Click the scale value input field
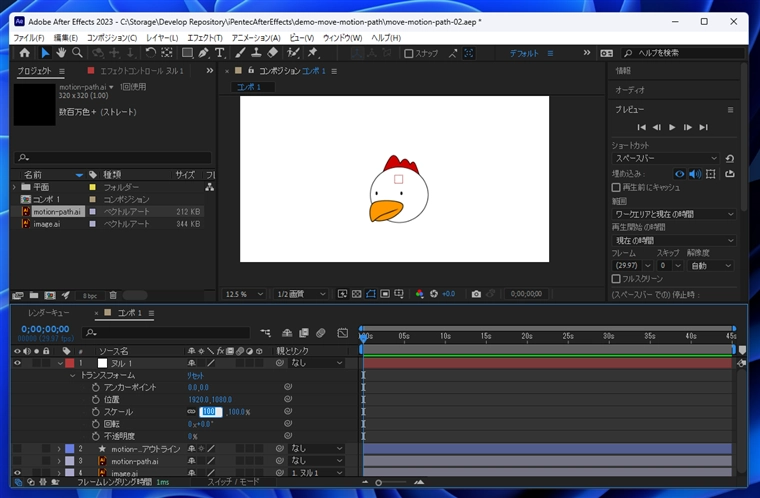 click(x=208, y=412)
